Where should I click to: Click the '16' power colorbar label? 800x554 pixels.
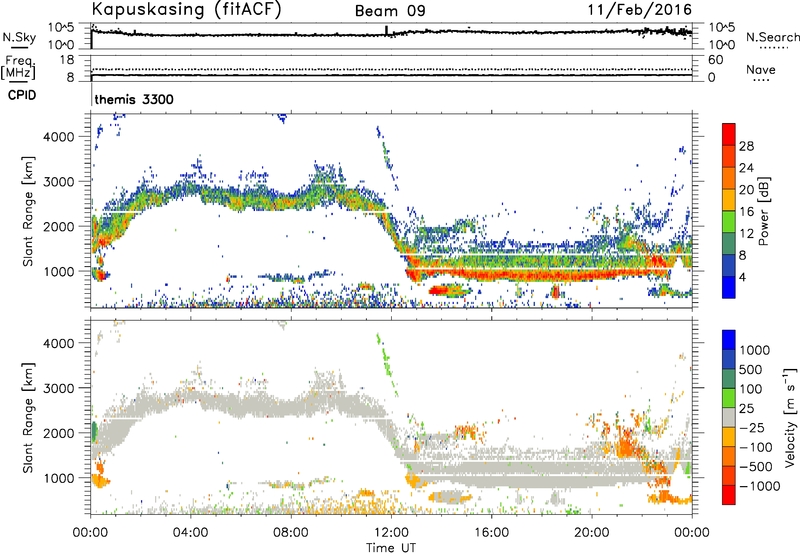point(746,212)
